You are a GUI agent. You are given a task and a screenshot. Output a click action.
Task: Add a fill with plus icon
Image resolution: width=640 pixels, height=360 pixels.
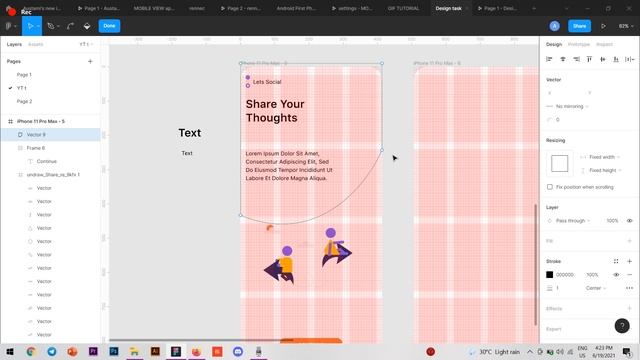(x=629, y=241)
